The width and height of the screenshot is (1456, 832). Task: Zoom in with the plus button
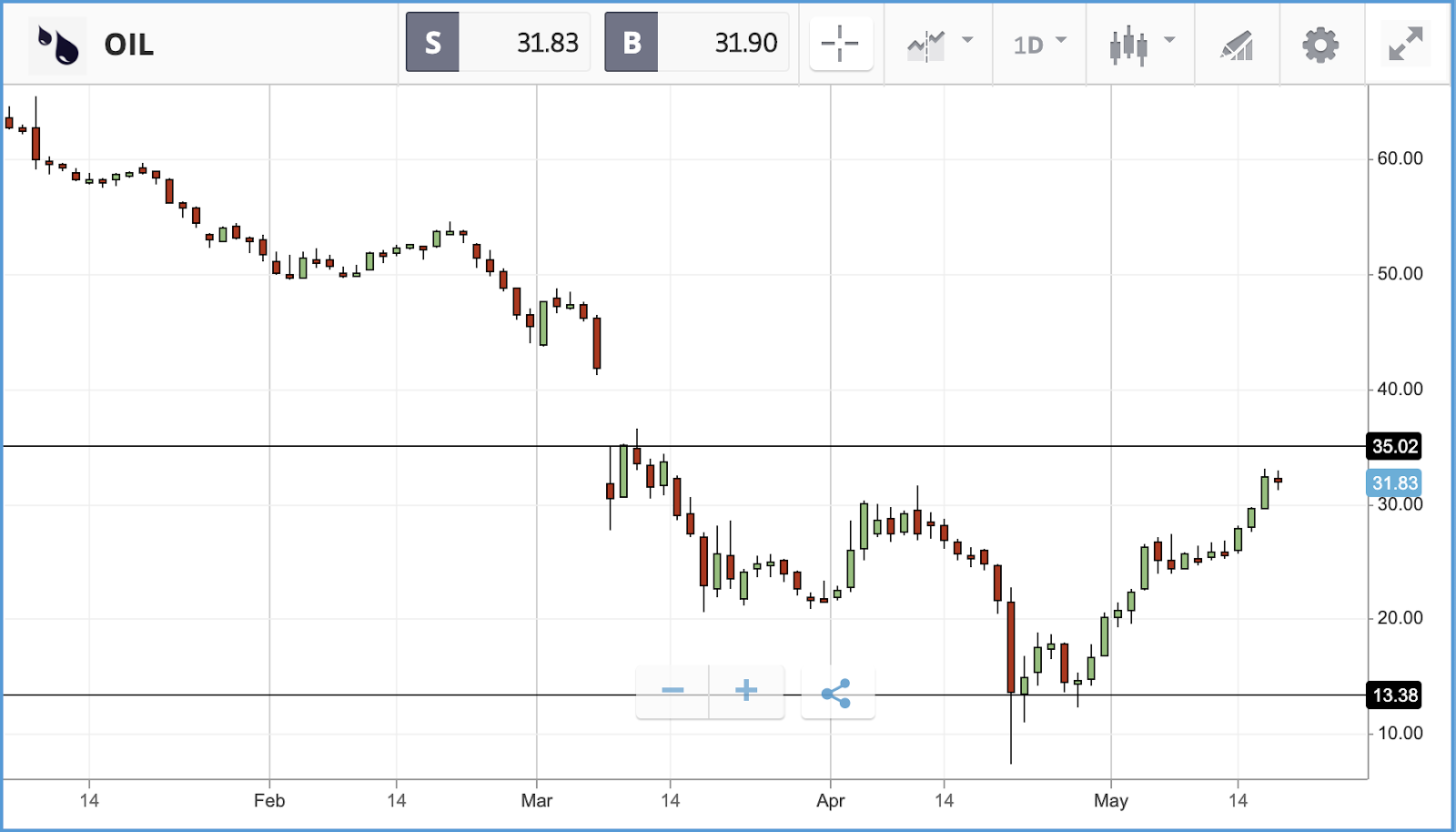[746, 691]
